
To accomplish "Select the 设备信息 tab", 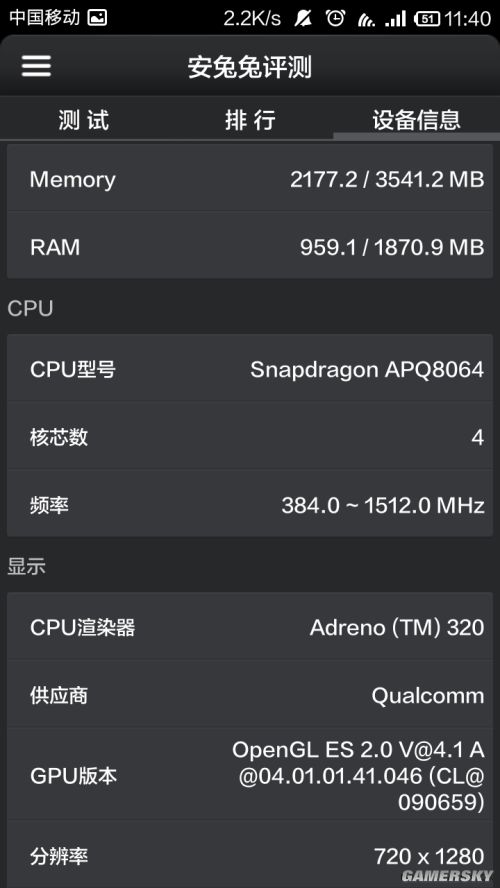I will [416, 120].
